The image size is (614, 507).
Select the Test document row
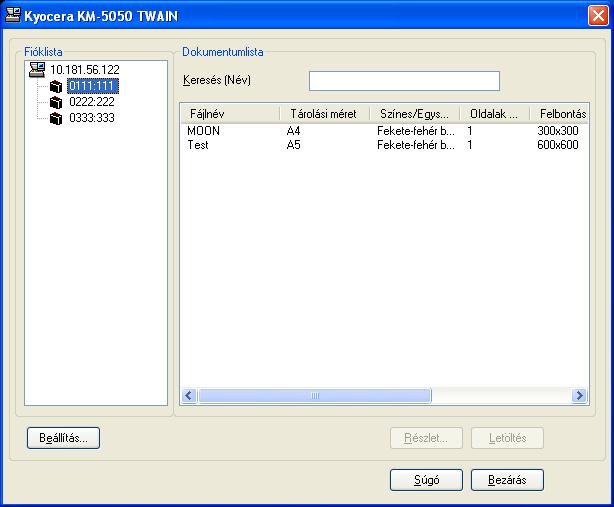click(385, 145)
